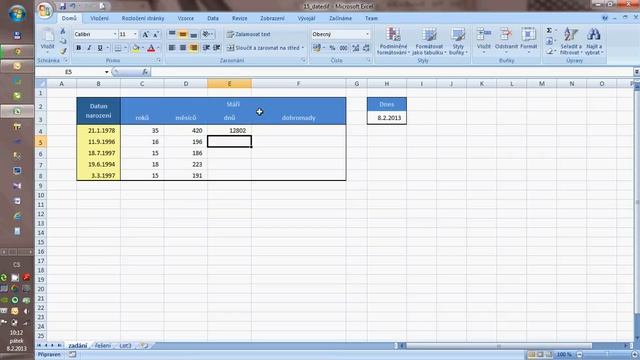Select the cell containing 12802

tap(229, 131)
